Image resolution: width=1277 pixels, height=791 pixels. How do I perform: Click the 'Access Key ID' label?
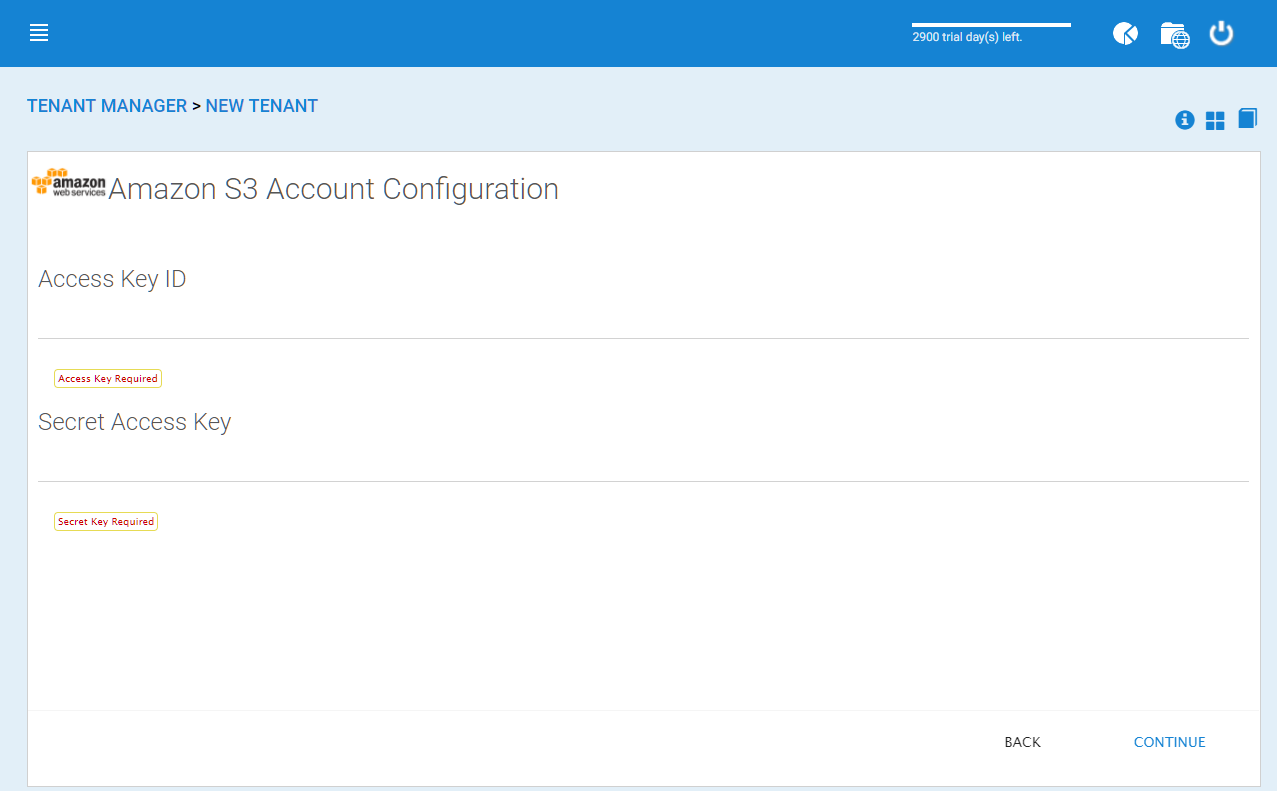[112, 279]
